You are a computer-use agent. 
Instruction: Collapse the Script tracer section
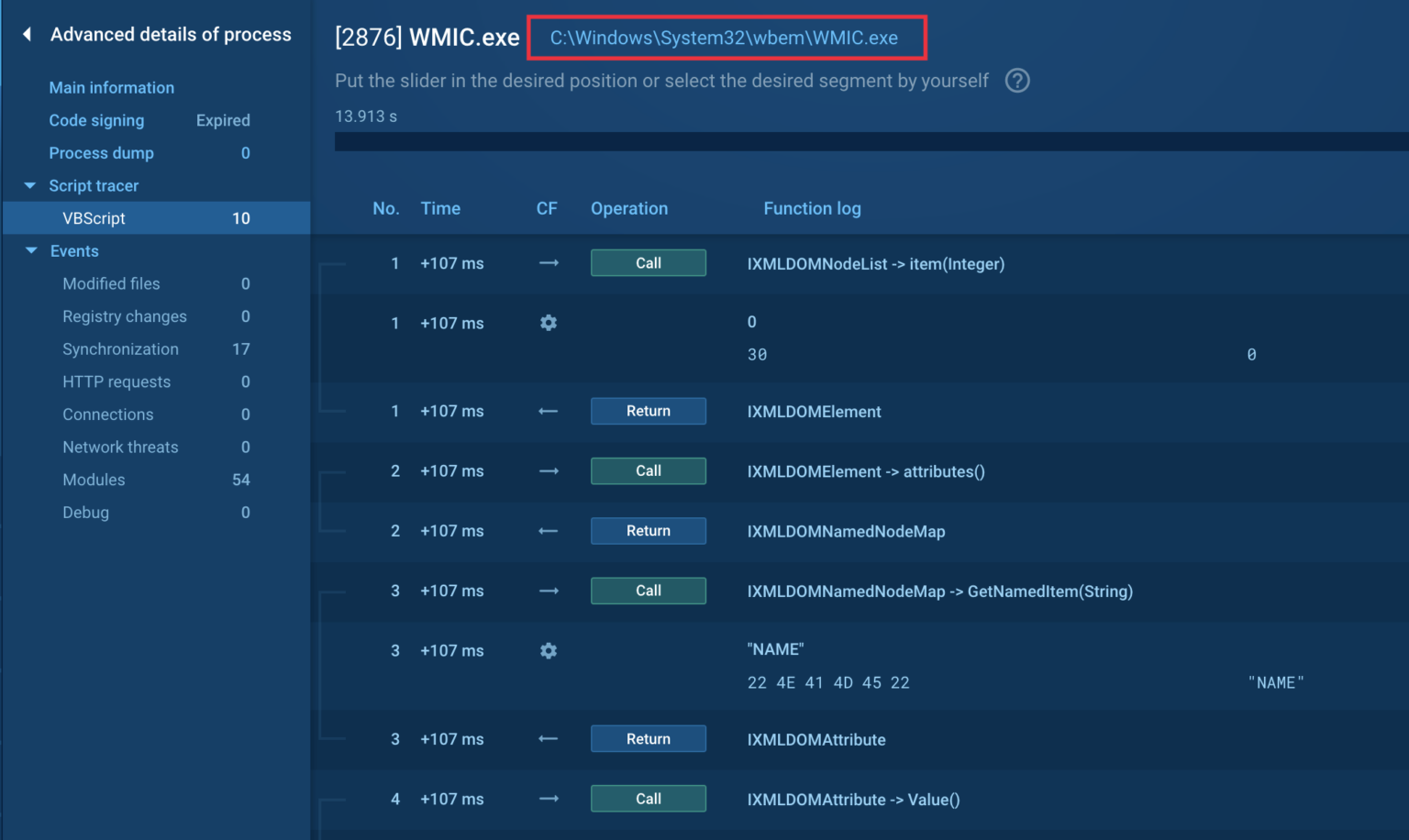click(30, 185)
